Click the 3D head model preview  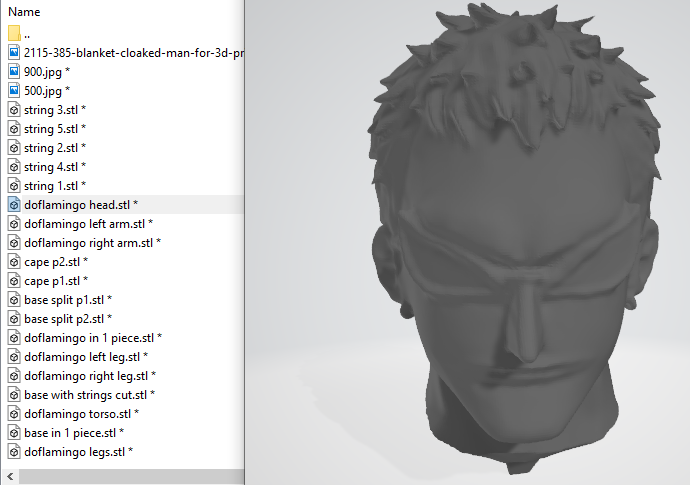coord(514,240)
